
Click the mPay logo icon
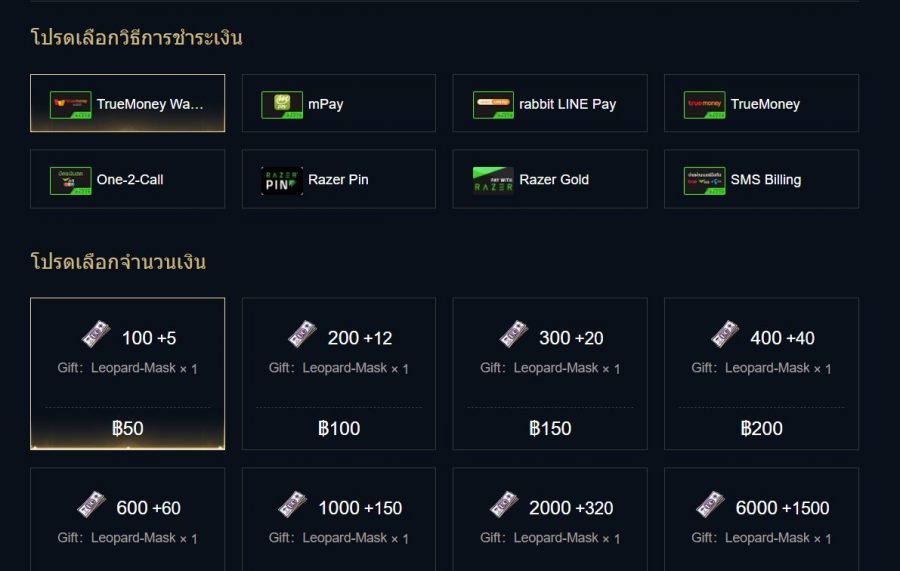[x=281, y=104]
